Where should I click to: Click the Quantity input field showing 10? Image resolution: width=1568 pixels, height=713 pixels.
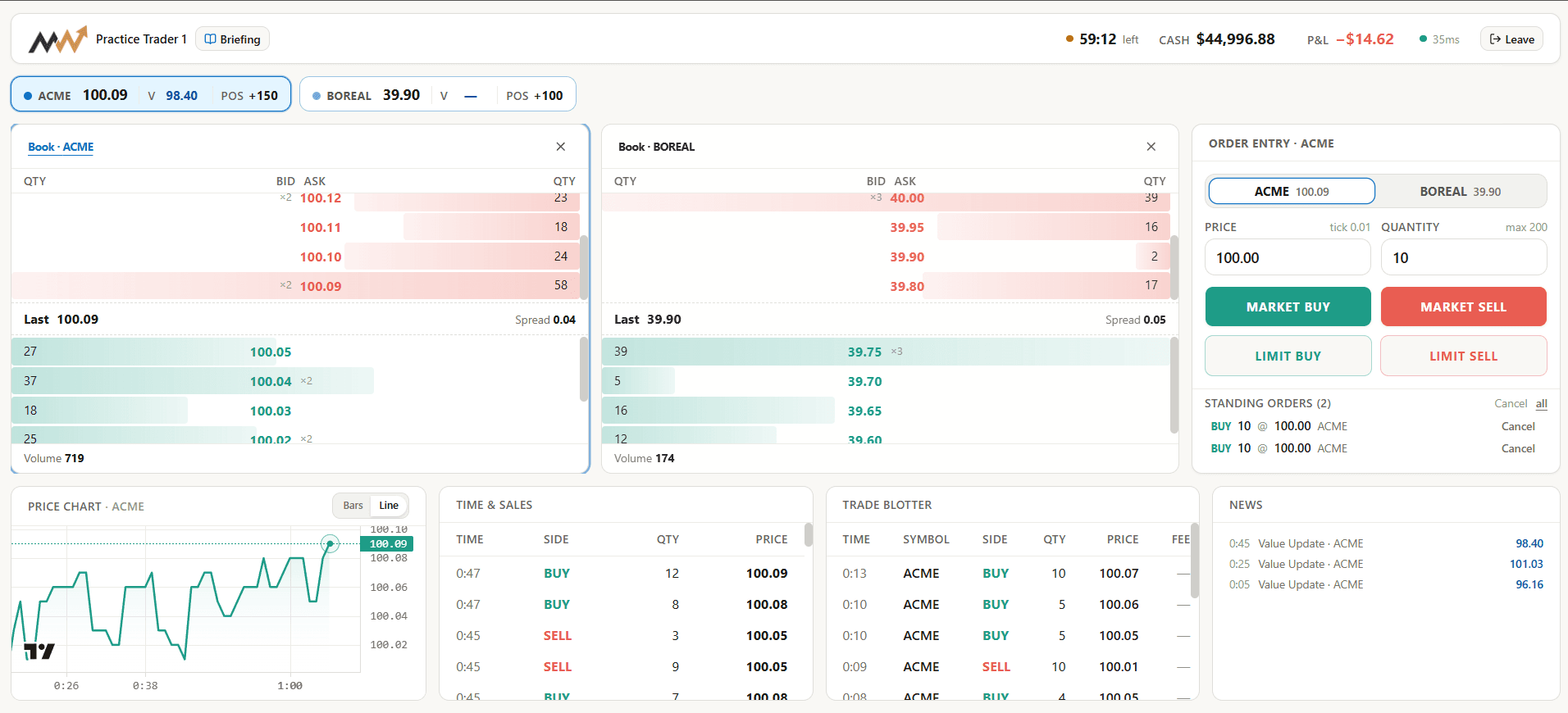coord(1464,257)
